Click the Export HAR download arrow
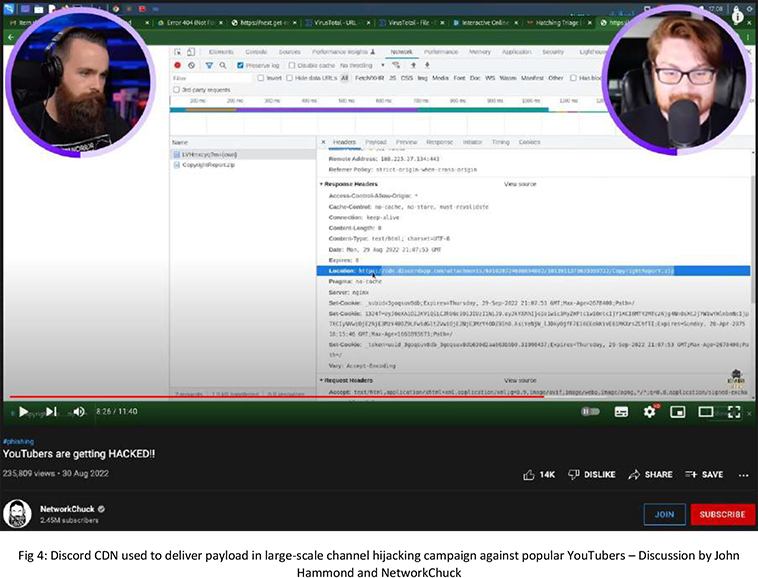The image size is (758, 578). (427, 65)
